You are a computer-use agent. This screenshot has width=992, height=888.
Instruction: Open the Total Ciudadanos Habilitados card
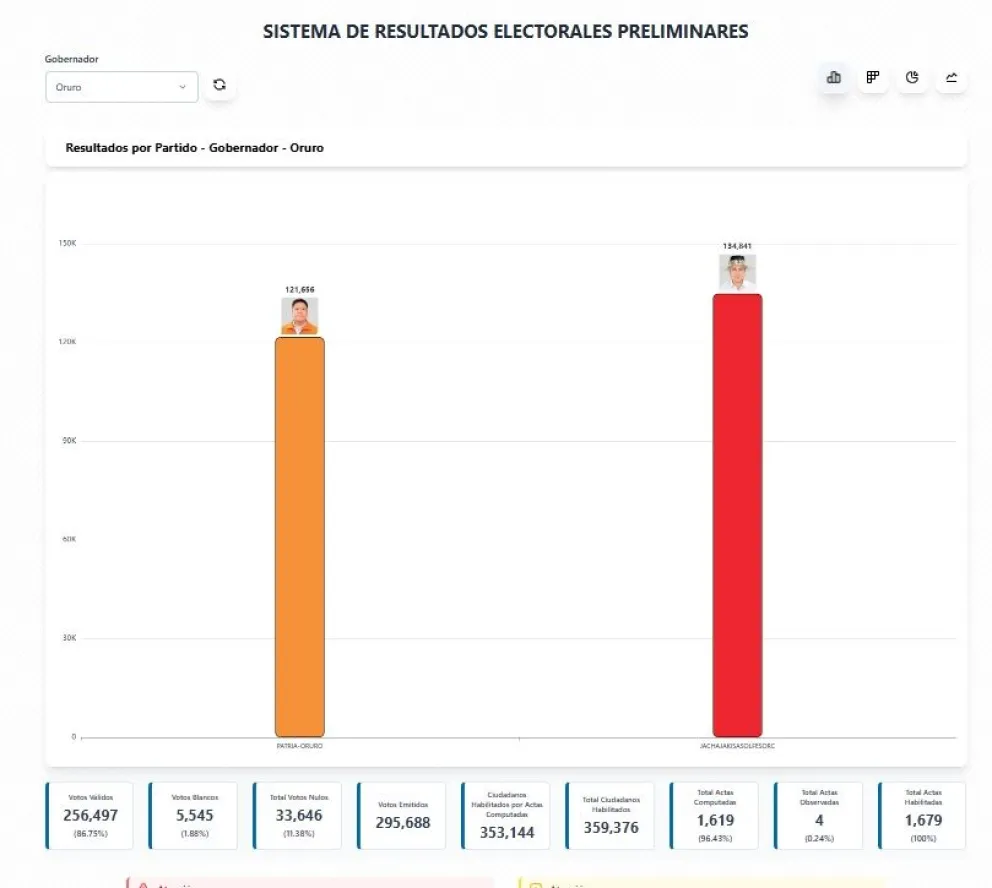coord(610,815)
